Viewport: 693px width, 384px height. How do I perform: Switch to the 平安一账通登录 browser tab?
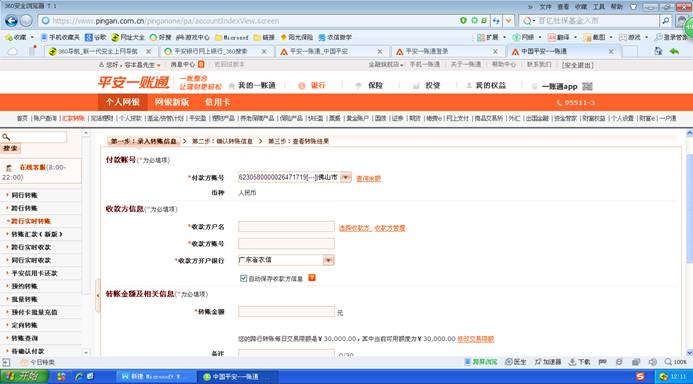447,52
